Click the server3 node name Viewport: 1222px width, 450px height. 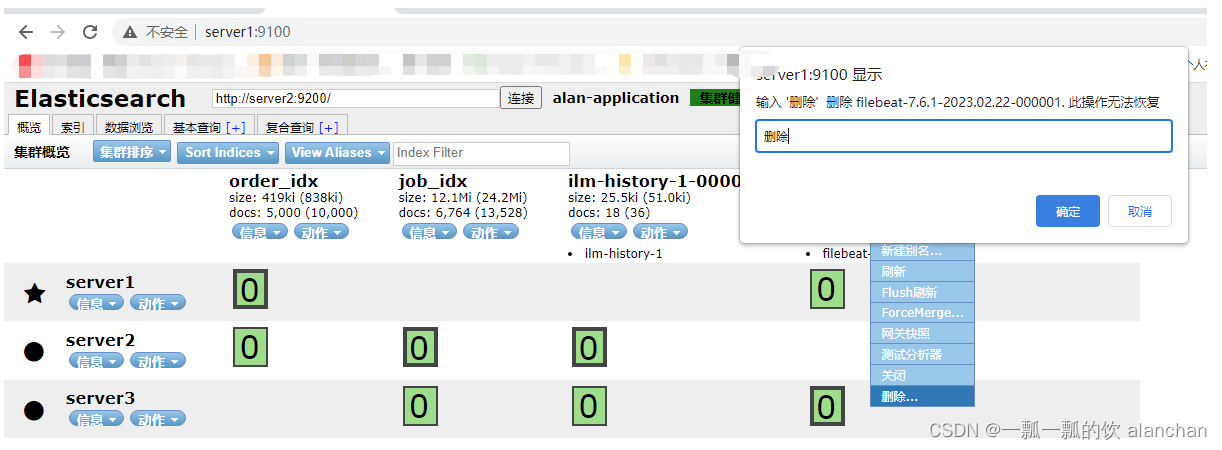point(100,398)
